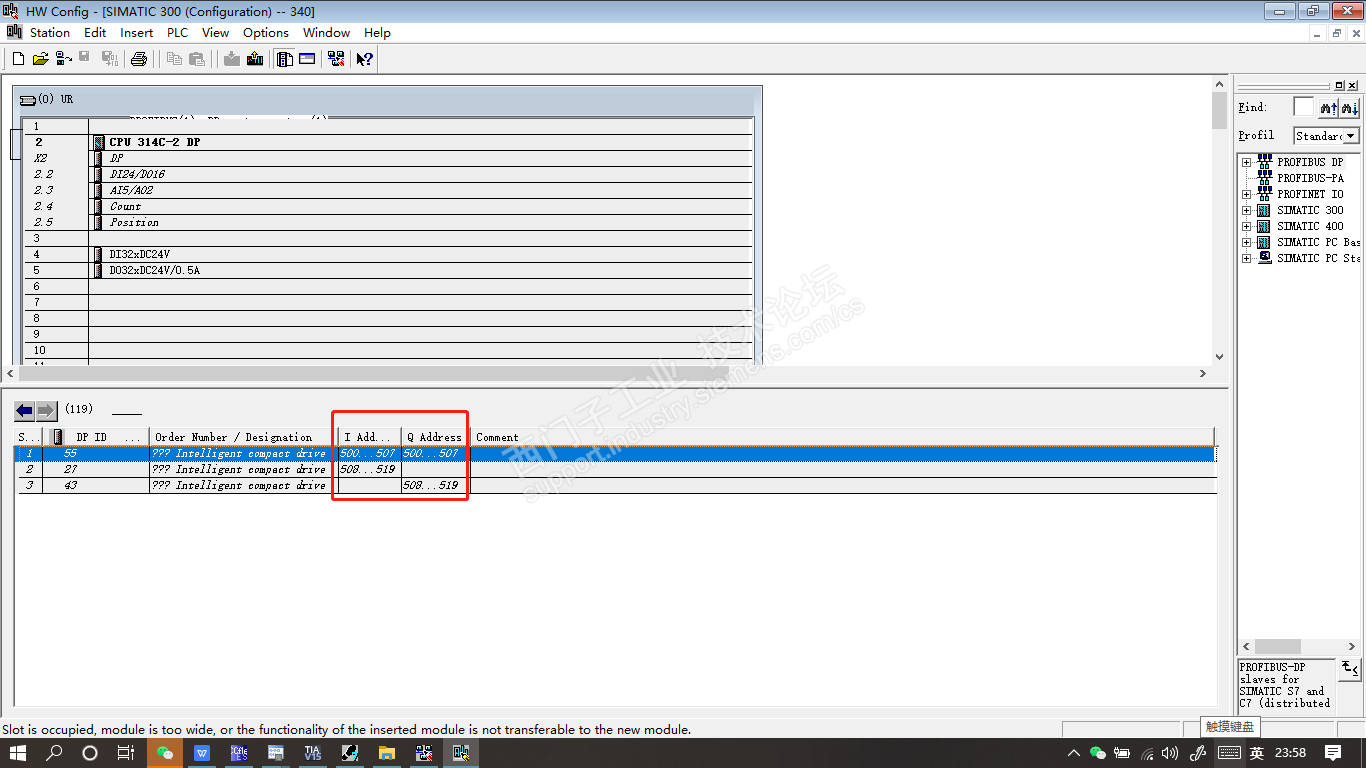Click the Find upward binoculars button
This screenshot has width=1366, height=768.
pyautogui.click(x=1329, y=107)
